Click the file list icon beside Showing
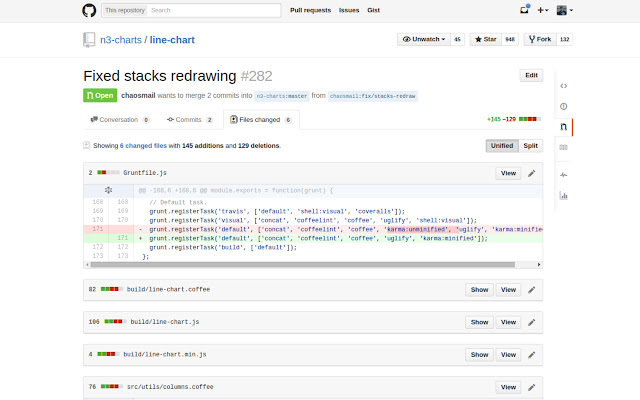The image size is (640, 400). click(x=87, y=145)
